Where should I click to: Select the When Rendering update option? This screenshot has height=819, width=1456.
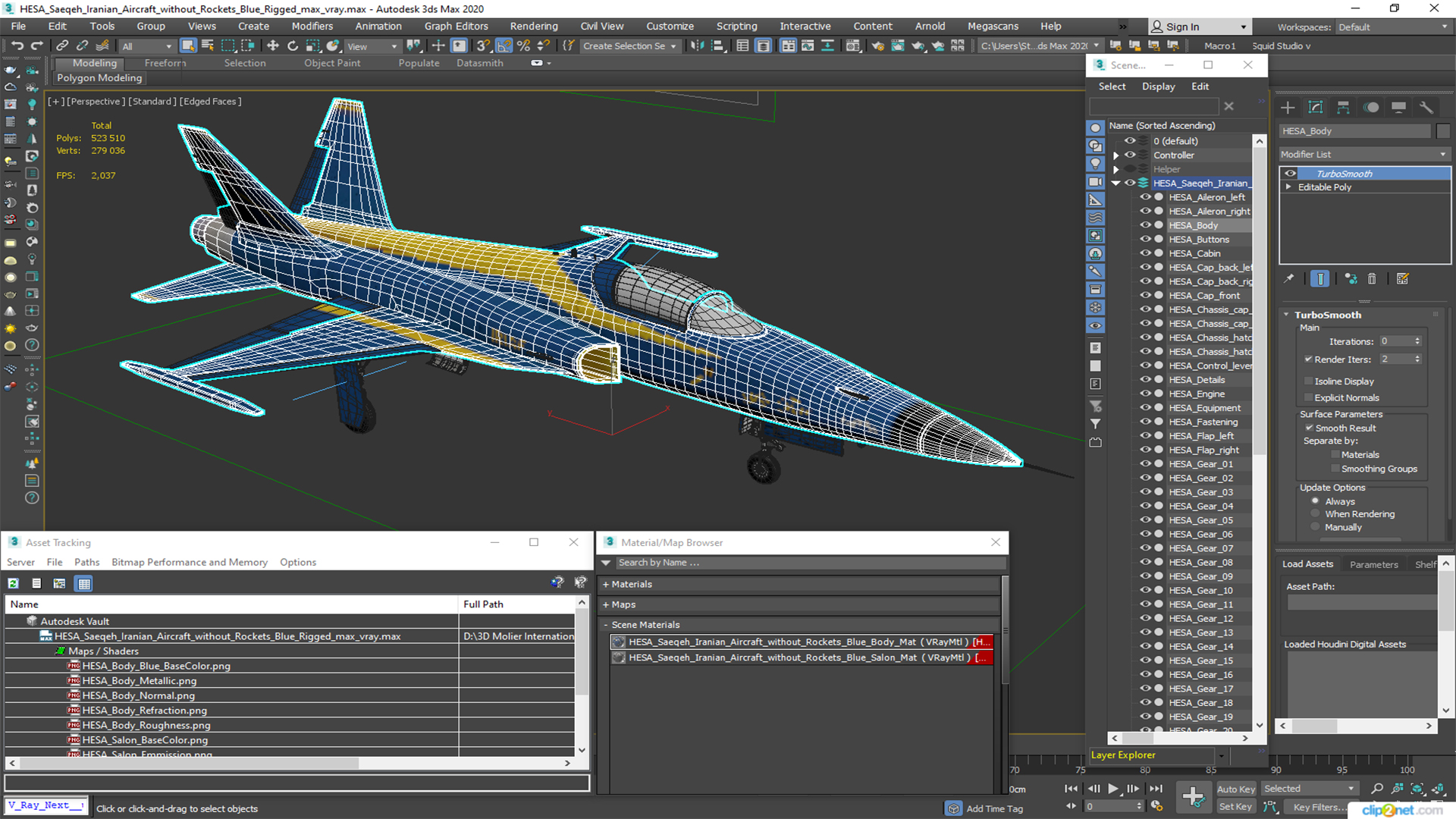coord(1315,514)
